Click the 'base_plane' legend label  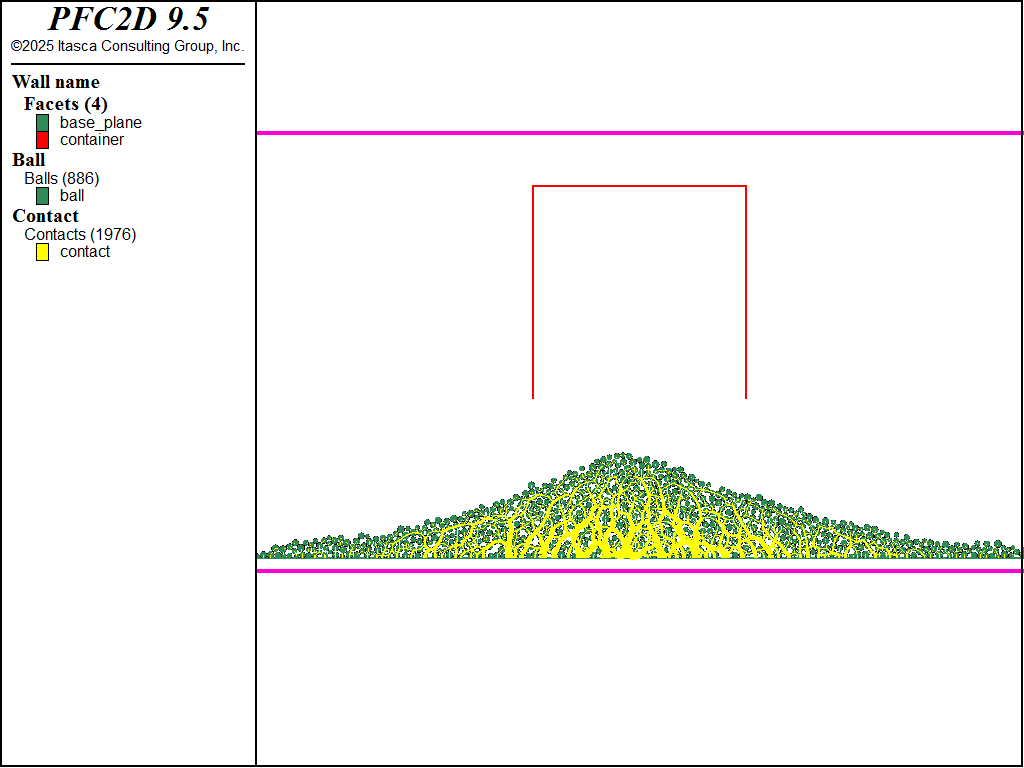(101, 123)
